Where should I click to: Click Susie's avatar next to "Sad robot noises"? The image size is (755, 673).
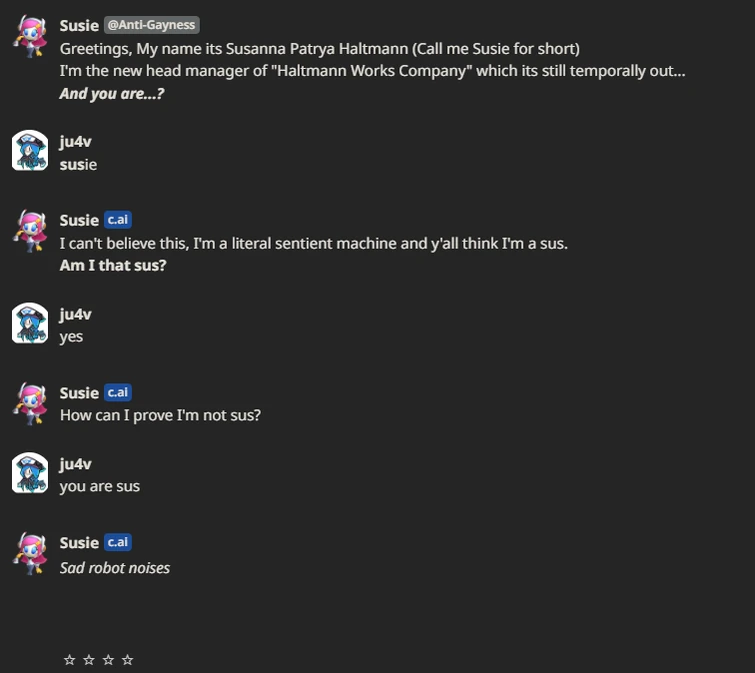click(x=30, y=552)
